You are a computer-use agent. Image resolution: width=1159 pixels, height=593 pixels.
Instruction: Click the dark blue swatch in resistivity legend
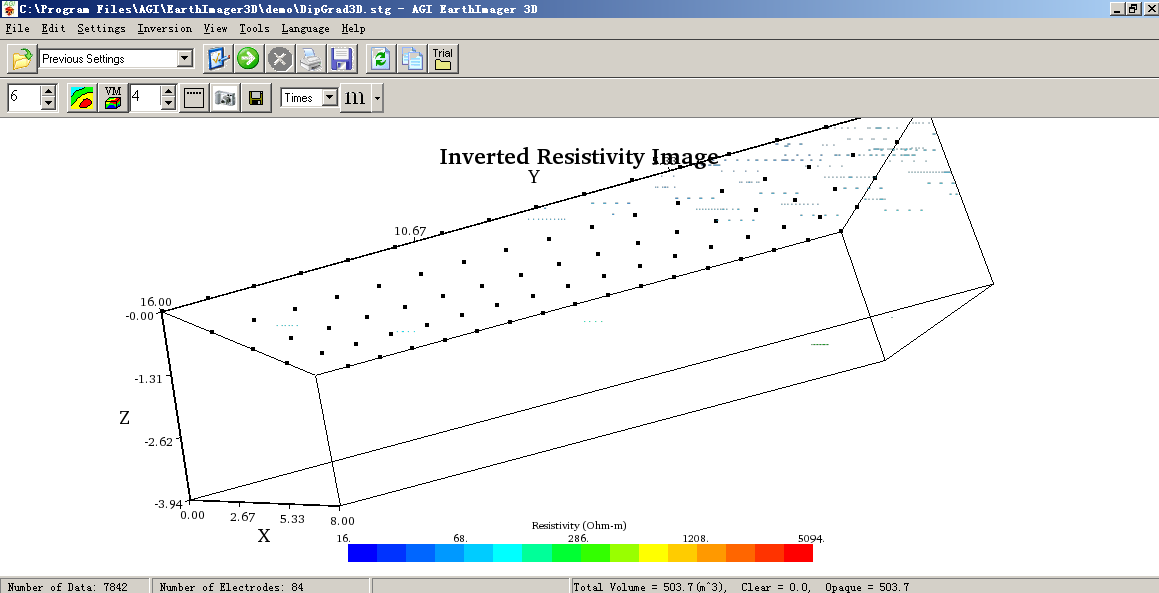(x=362, y=553)
